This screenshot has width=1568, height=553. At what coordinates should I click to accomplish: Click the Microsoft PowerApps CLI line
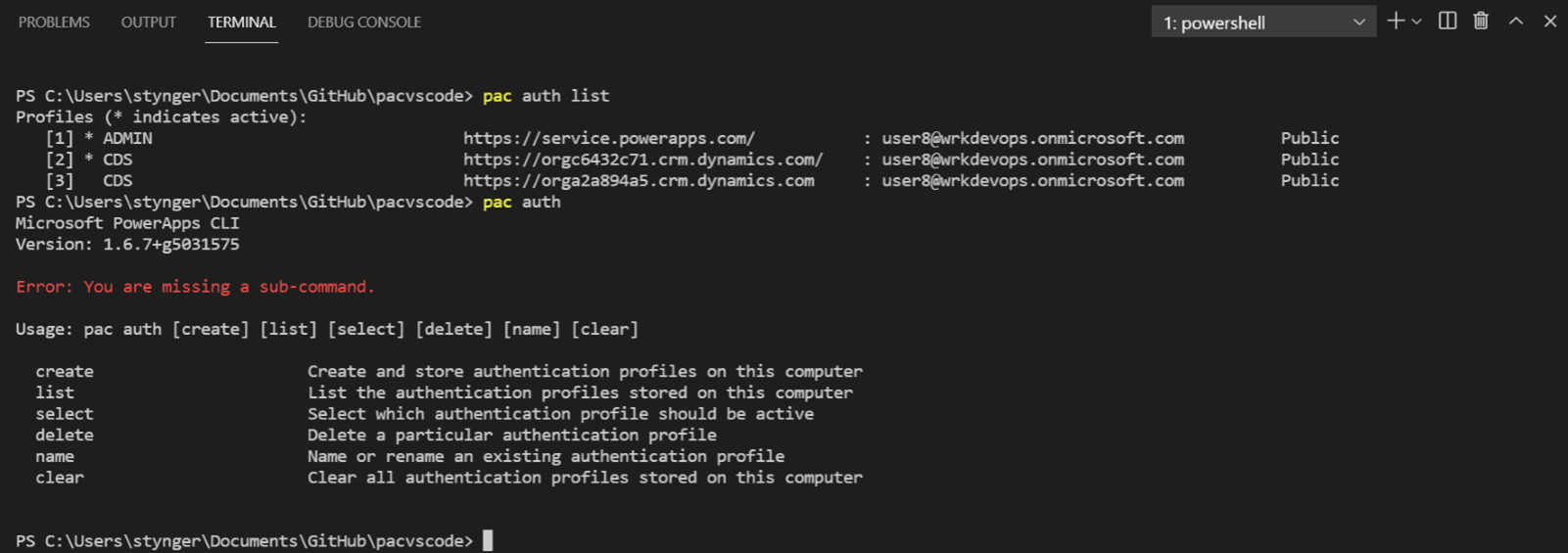coord(127,223)
